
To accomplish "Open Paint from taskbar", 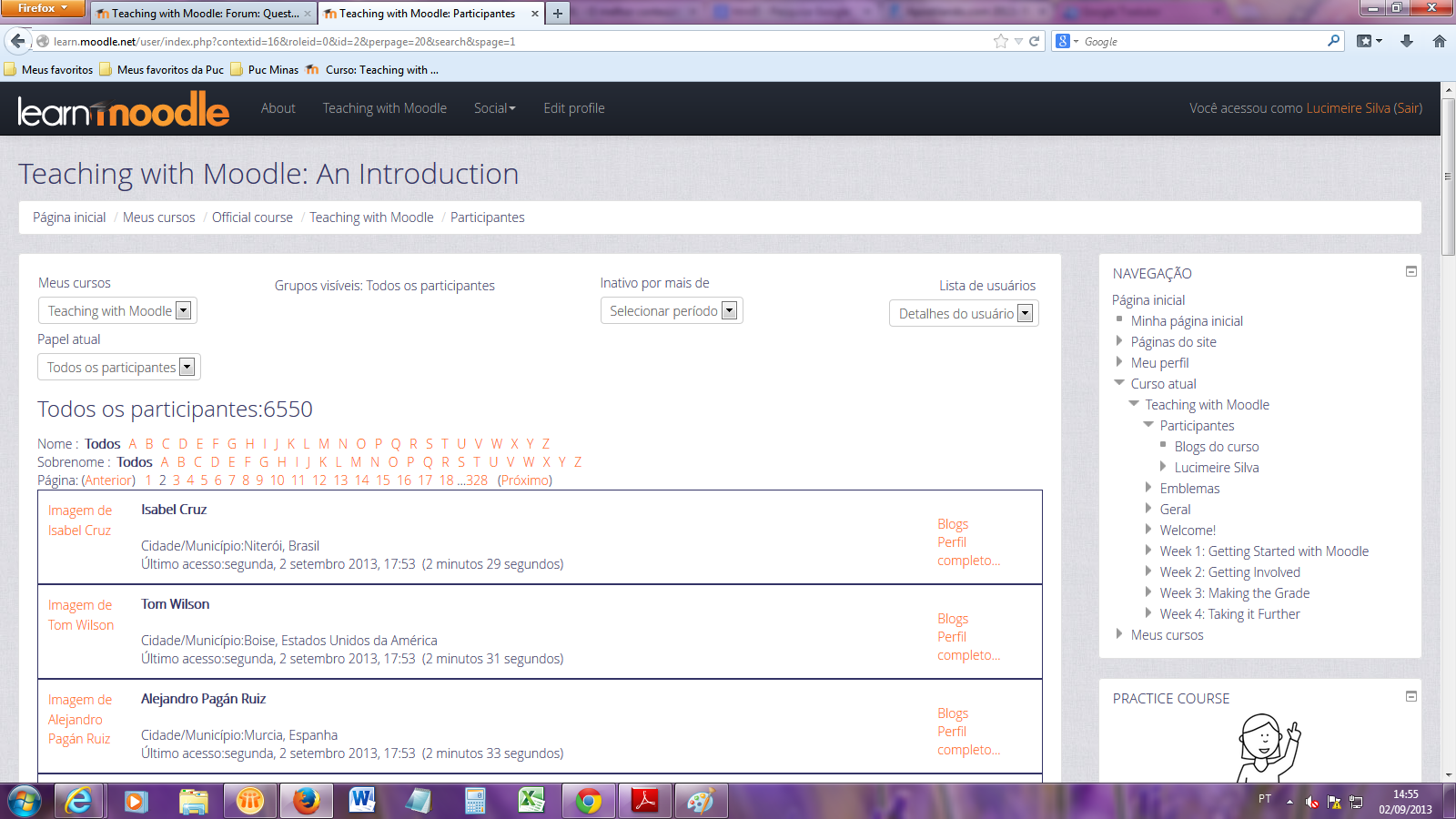I will coord(701,802).
